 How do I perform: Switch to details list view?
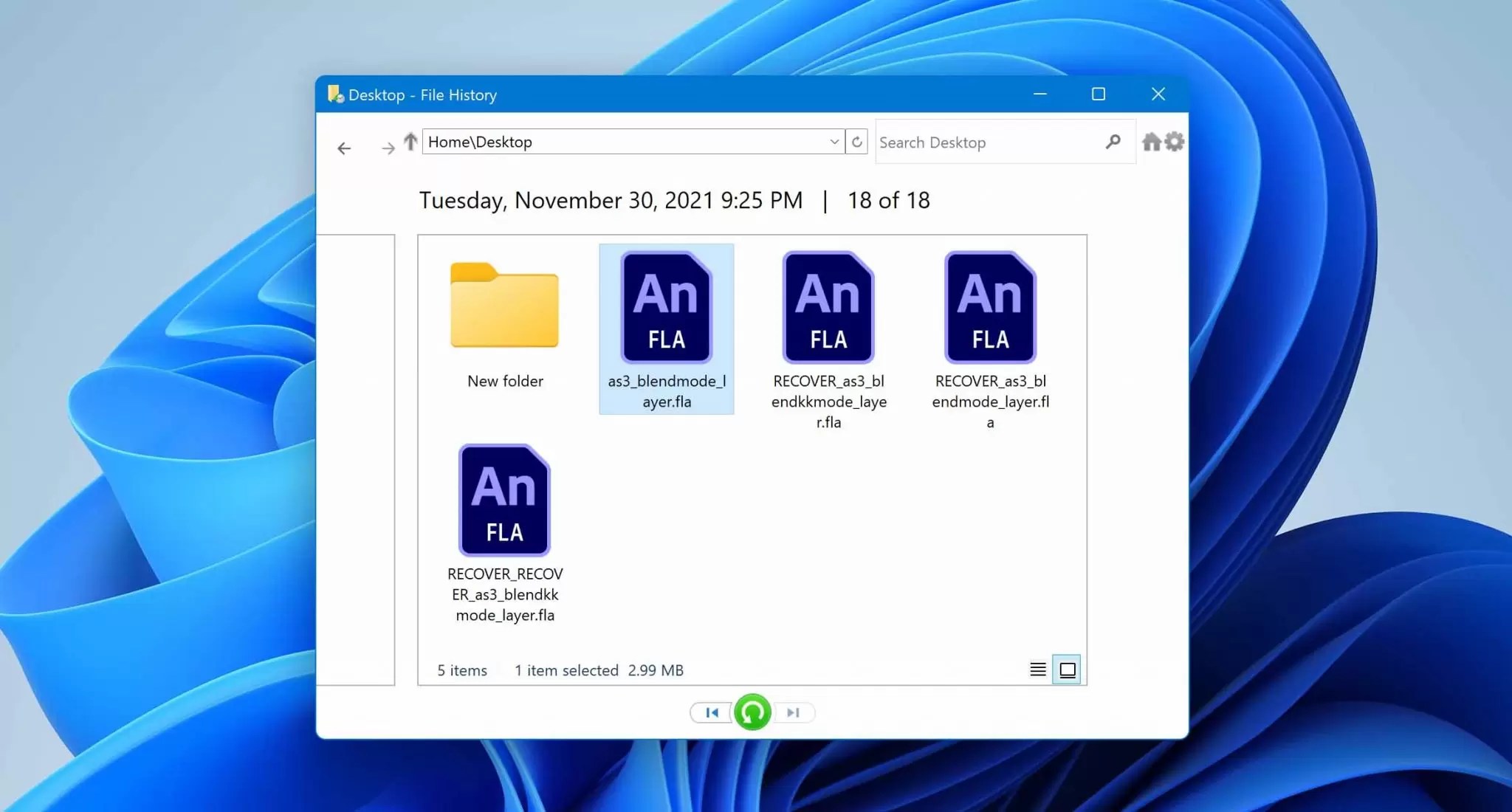tap(1037, 670)
